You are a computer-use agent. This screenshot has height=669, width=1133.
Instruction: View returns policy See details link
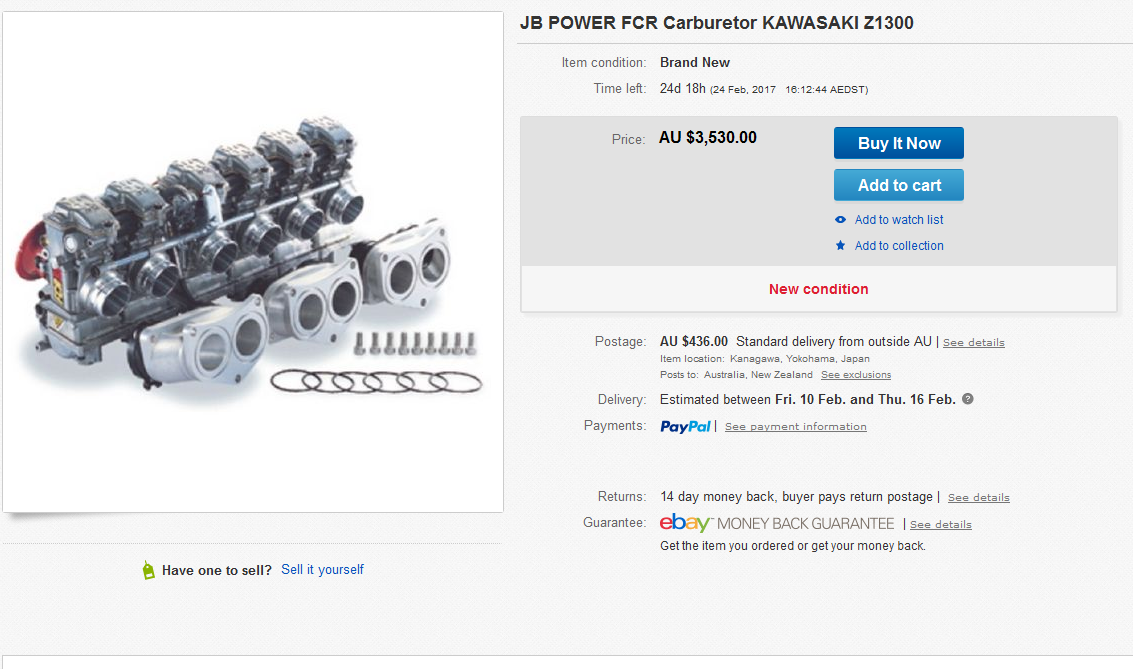[978, 498]
